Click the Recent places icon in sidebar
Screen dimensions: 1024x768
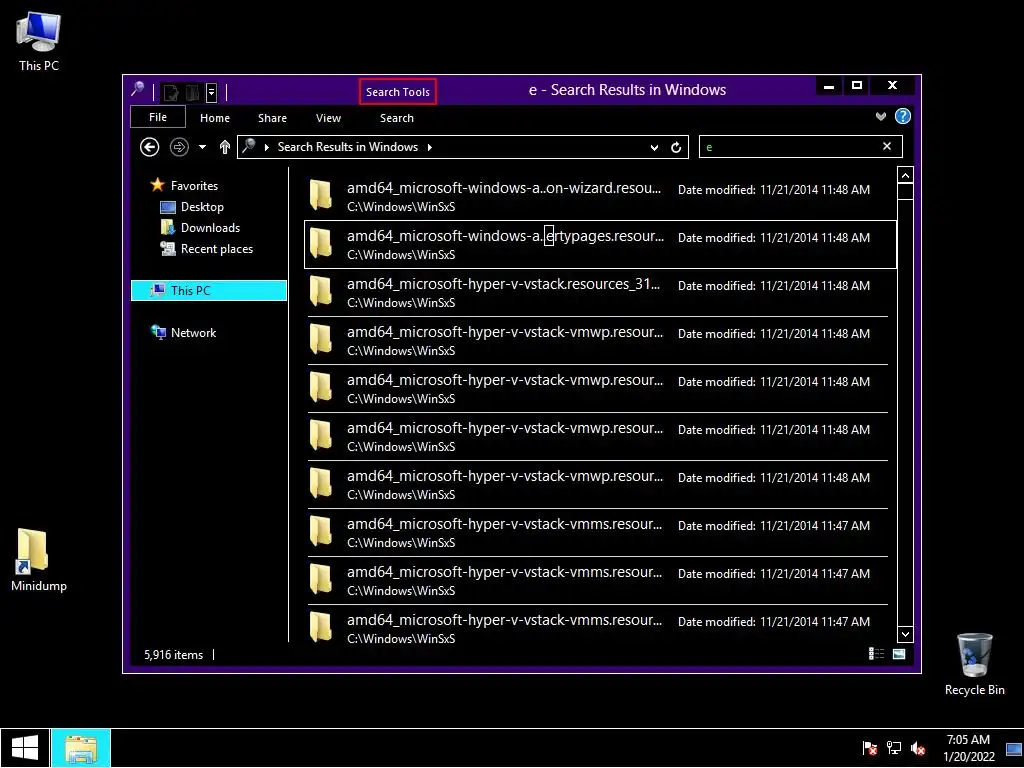(x=168, y=248)
